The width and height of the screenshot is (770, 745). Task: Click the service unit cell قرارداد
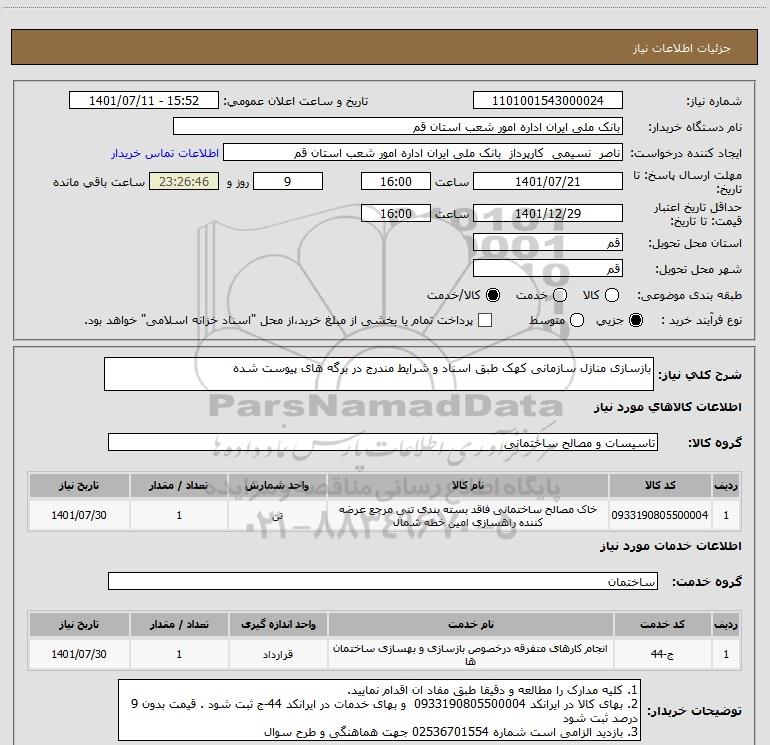pyautogui.click(x=278, y=654)
